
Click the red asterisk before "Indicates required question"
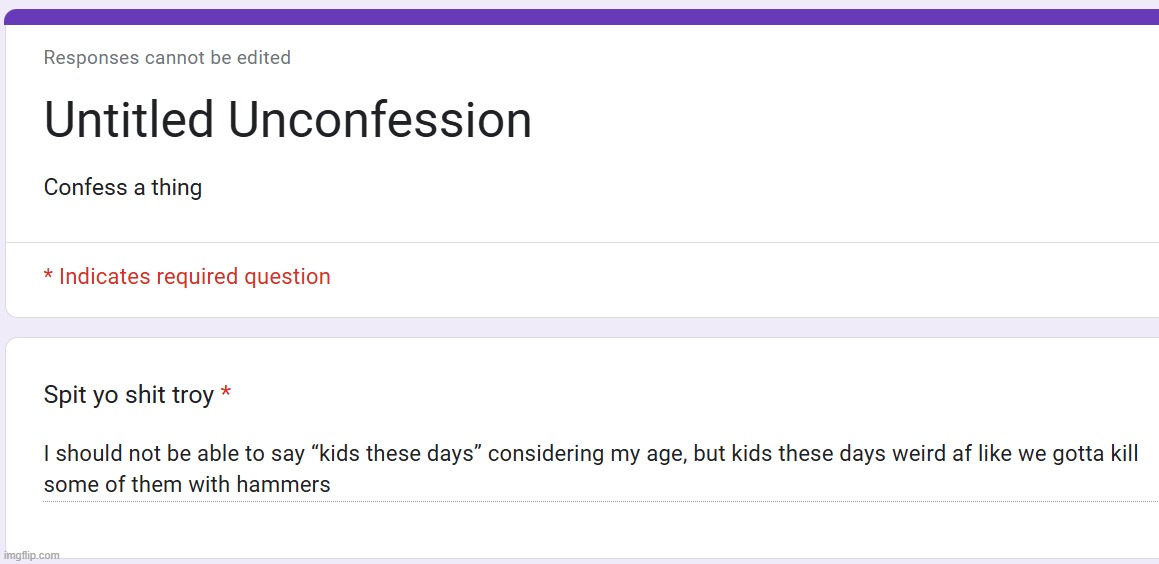click(x=48, y=273)
